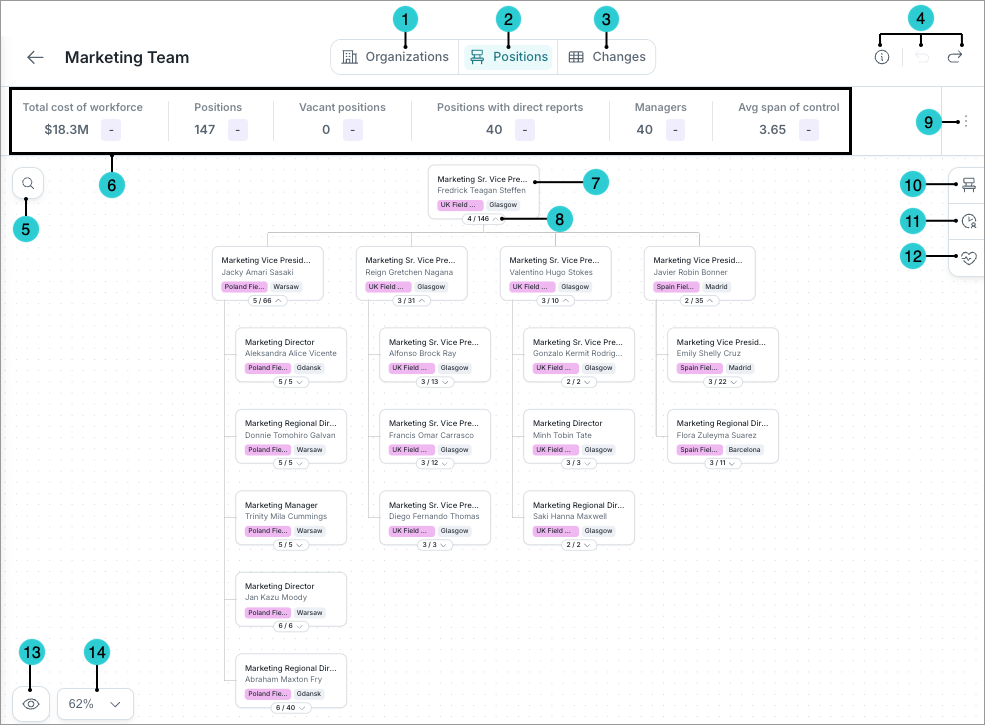985x725 pixels.
Task: Click the clock icon in right sidebar
Action: coord(968,221)
